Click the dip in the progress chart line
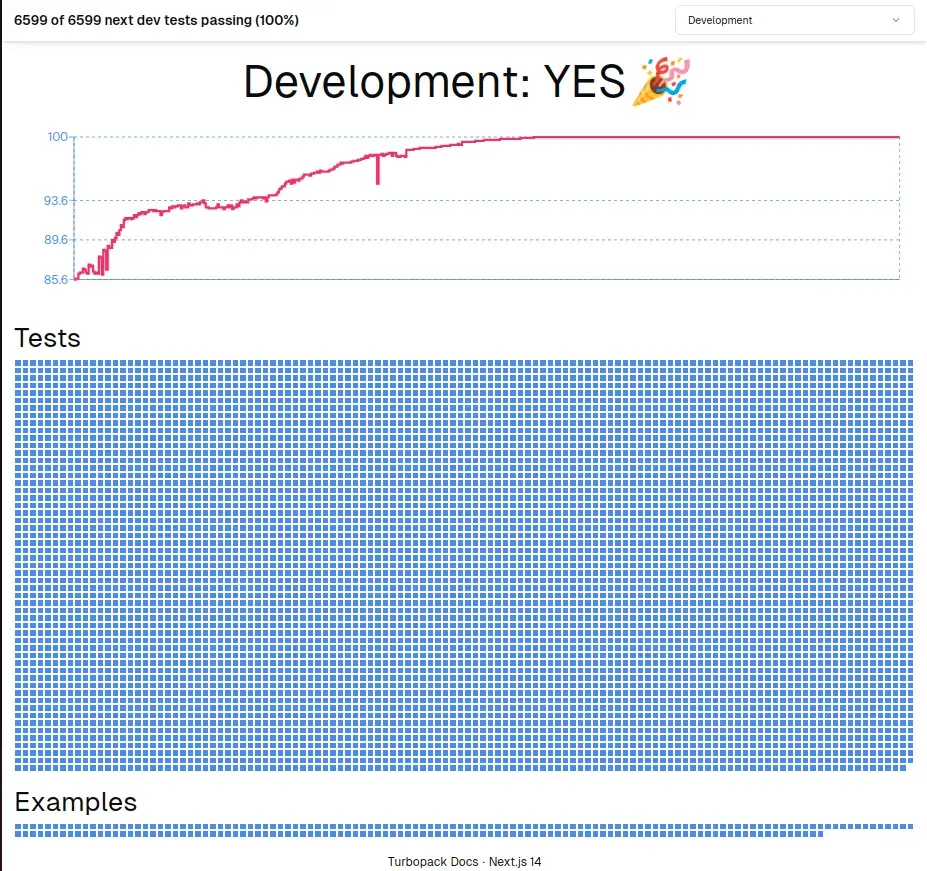927x871 pixels. point(378,170)
